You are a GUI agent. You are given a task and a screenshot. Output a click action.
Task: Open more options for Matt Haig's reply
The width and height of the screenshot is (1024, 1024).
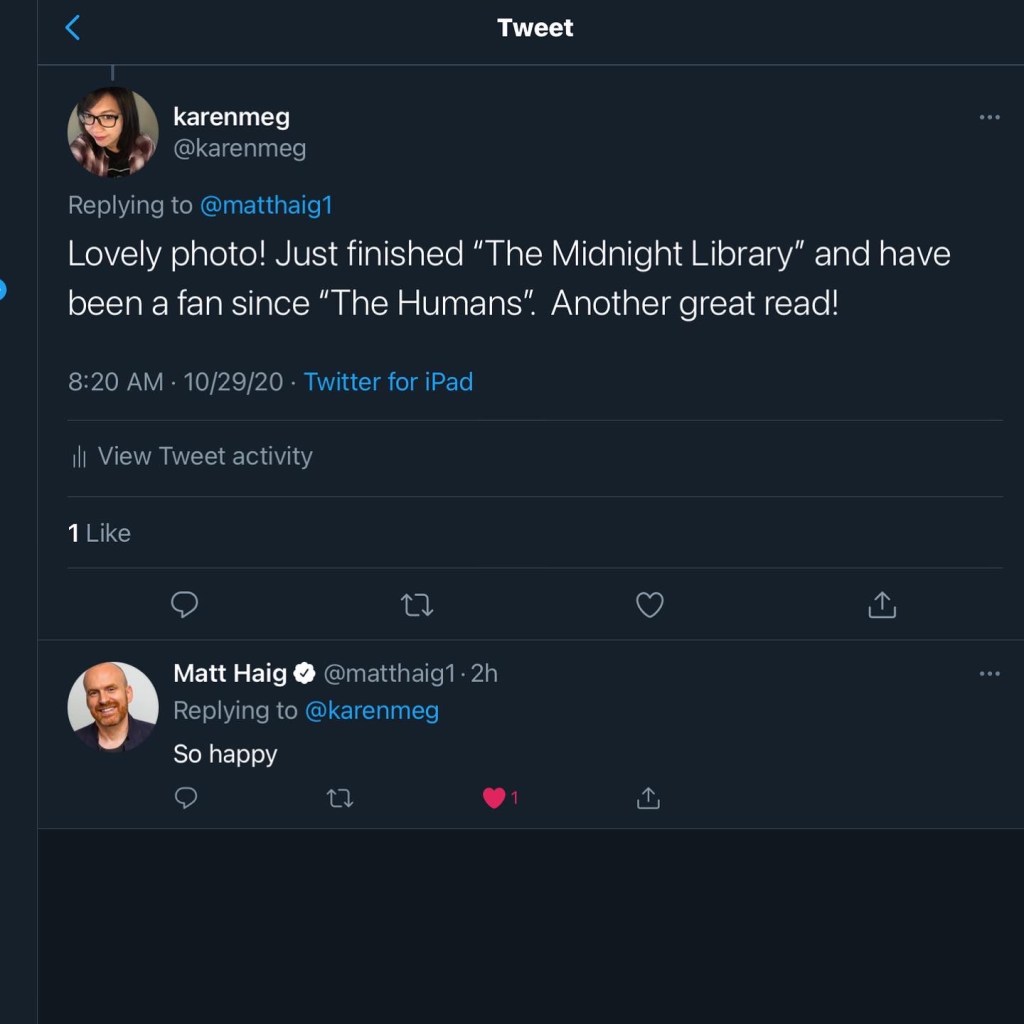click(x=989, y=674)
